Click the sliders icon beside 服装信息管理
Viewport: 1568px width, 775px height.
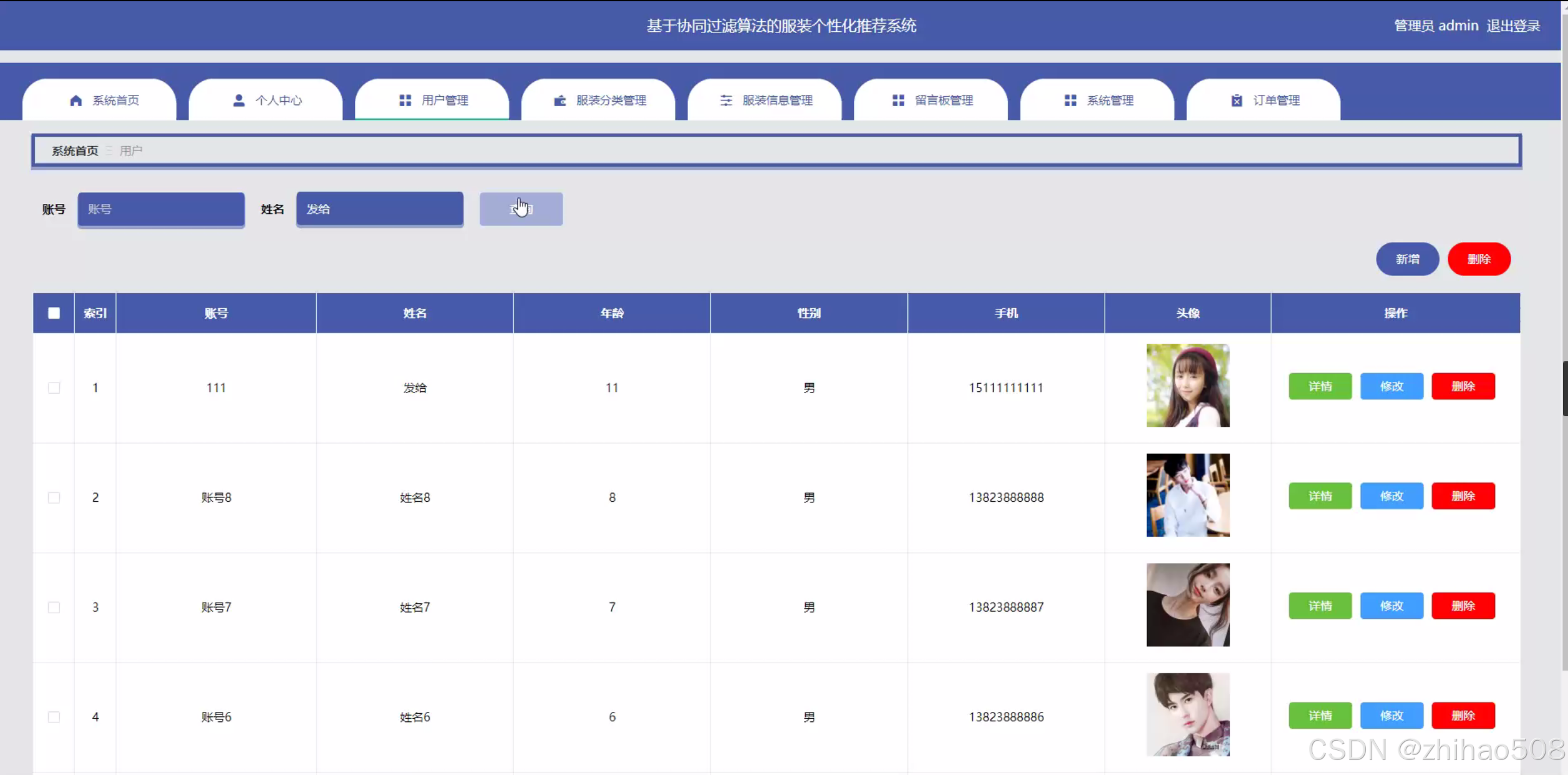[726, 100]
